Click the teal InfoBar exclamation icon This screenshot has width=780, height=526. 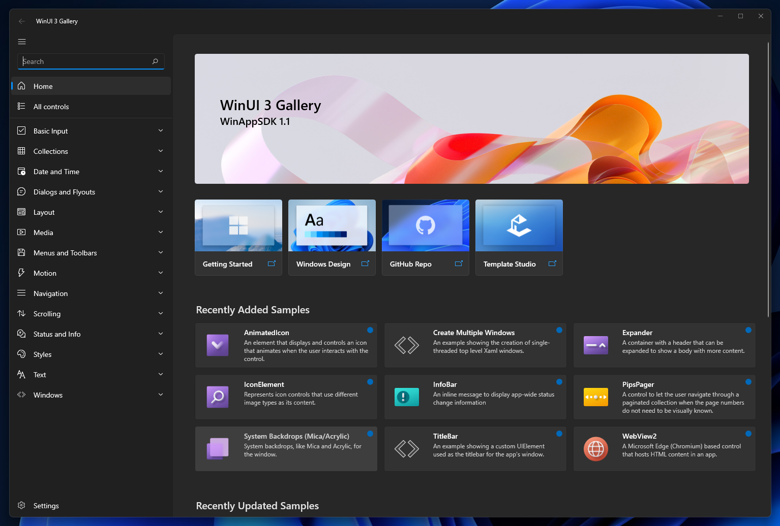pos(406,397)
